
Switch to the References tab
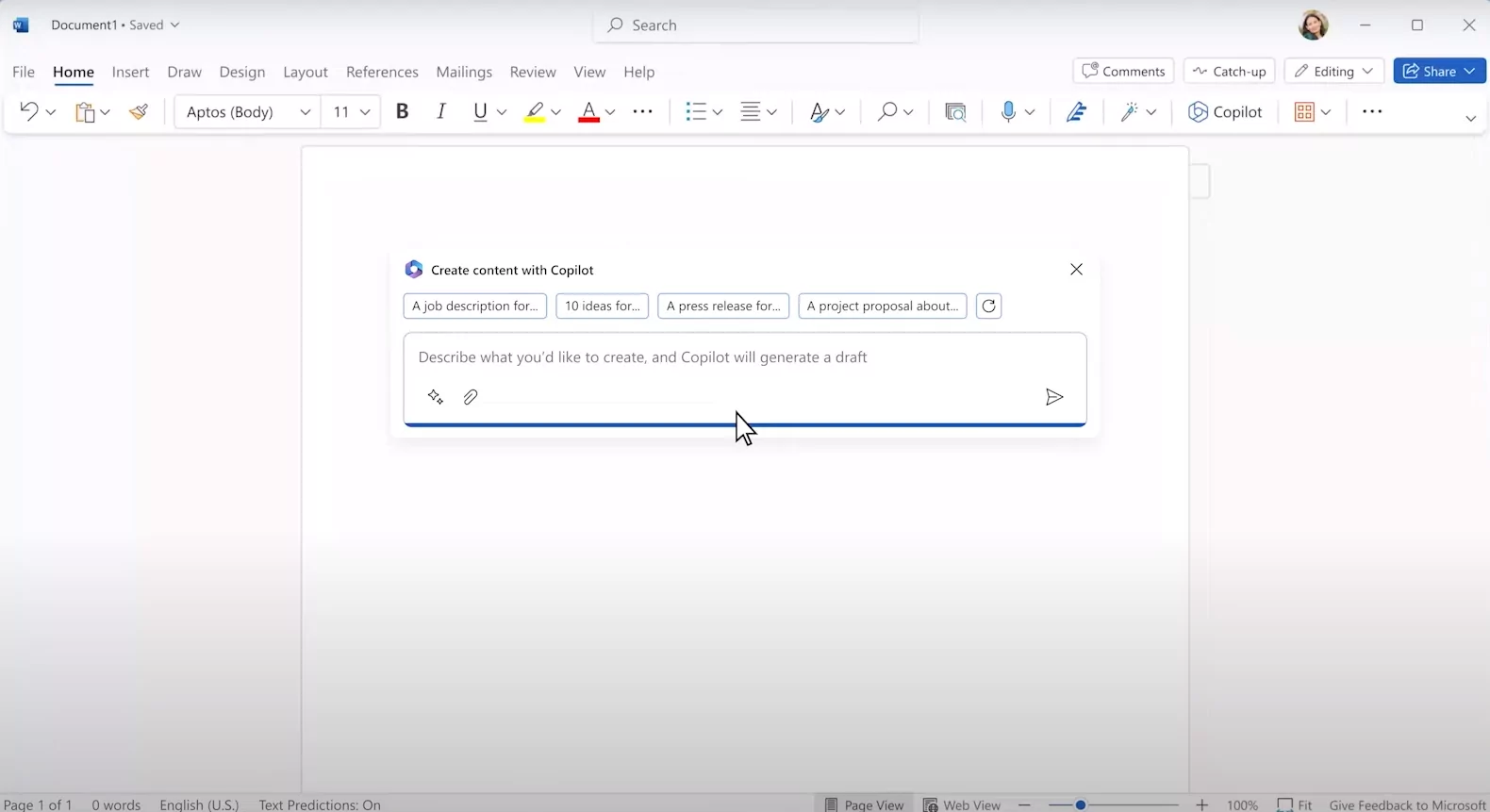382,72
